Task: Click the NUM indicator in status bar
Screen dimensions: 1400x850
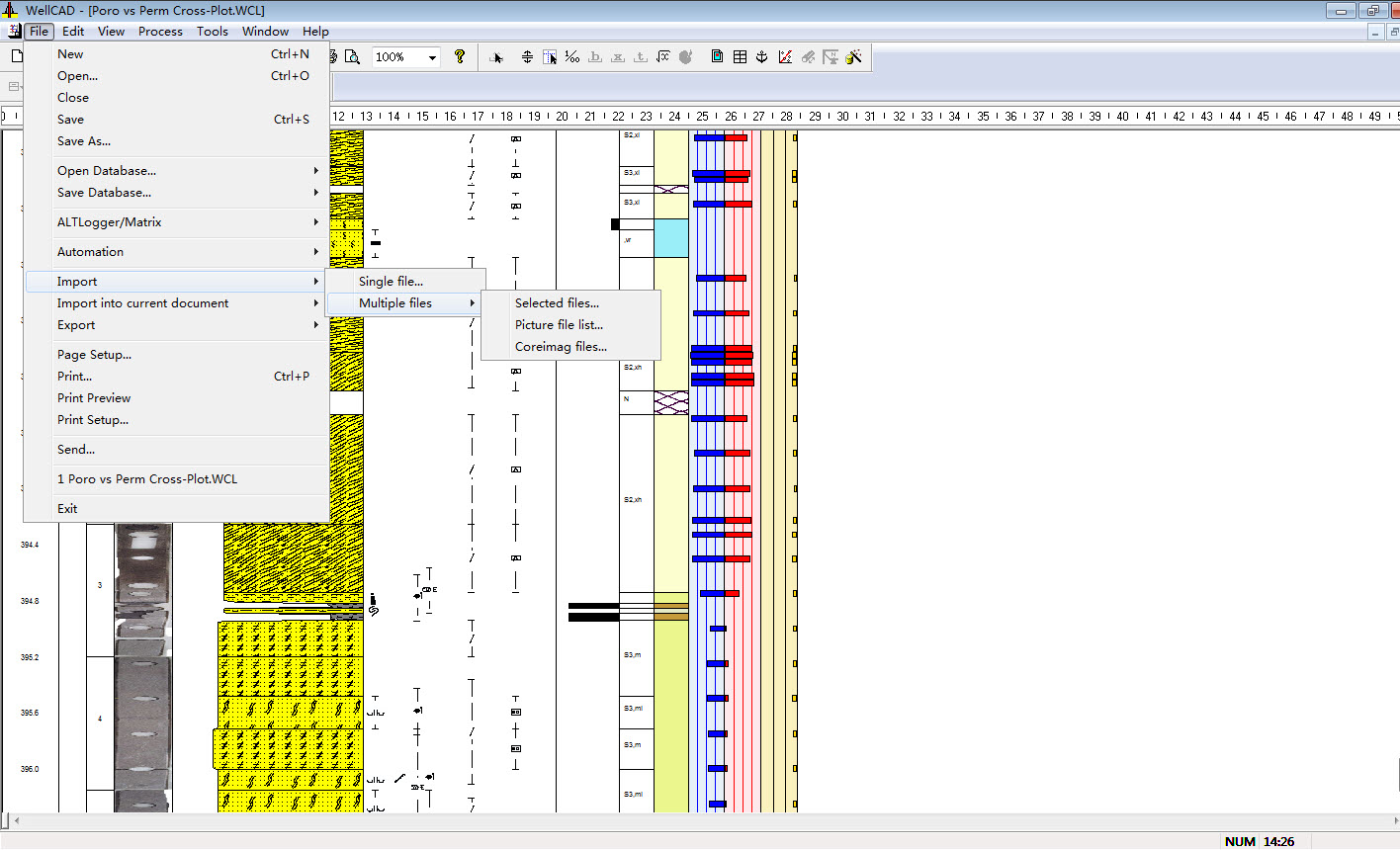Action: [1240, 841]
